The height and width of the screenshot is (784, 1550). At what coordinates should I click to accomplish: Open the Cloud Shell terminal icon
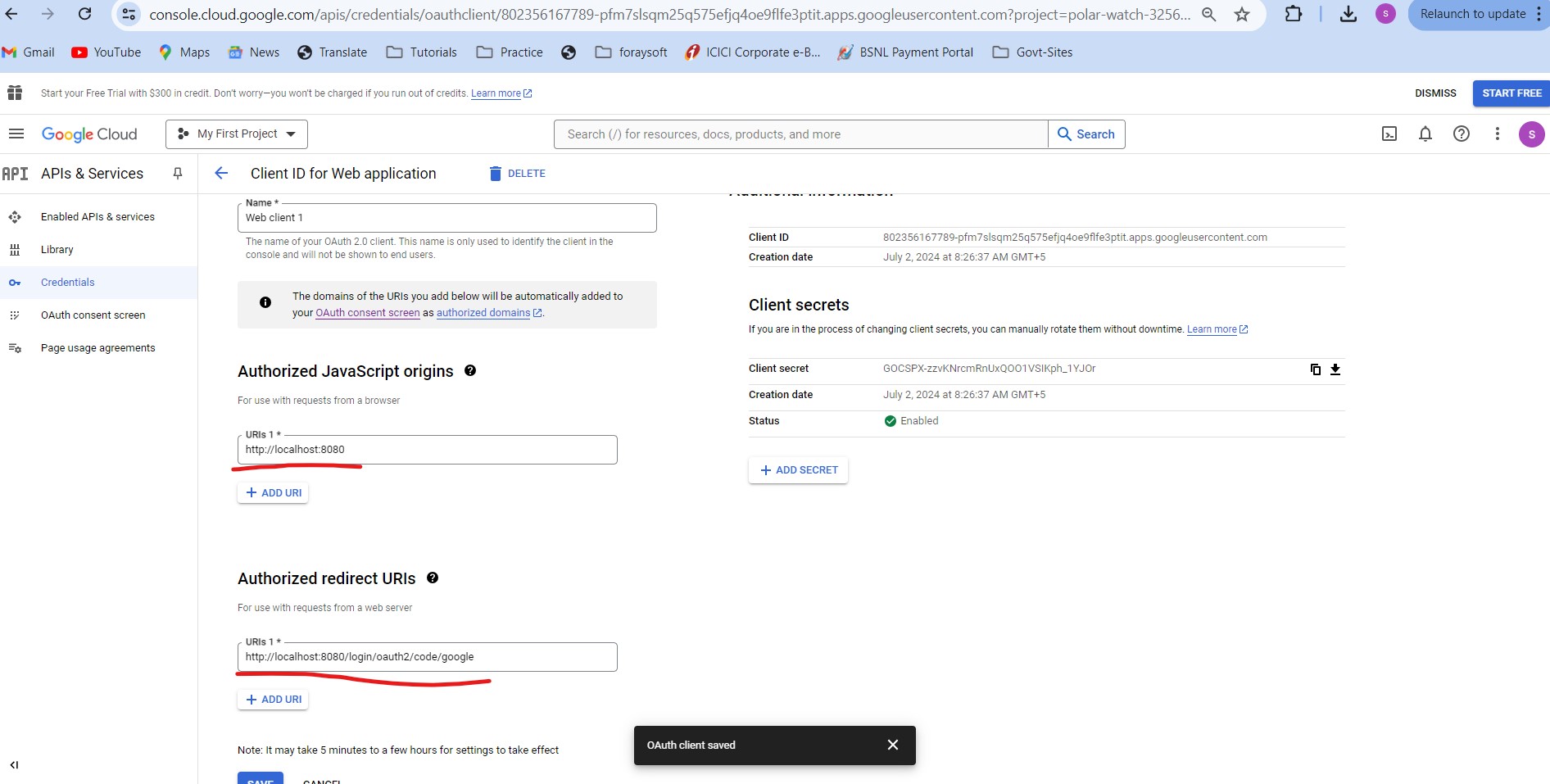1389,134
